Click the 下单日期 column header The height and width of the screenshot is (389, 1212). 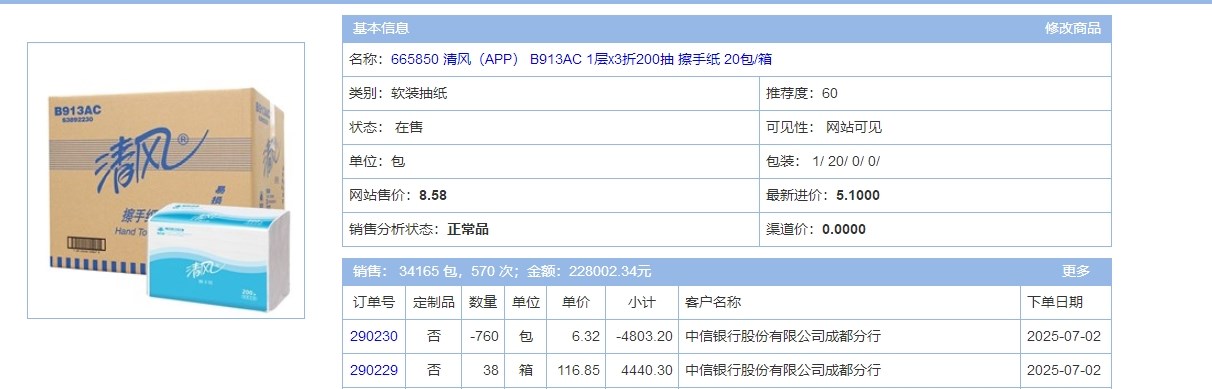click(1066, 302)
